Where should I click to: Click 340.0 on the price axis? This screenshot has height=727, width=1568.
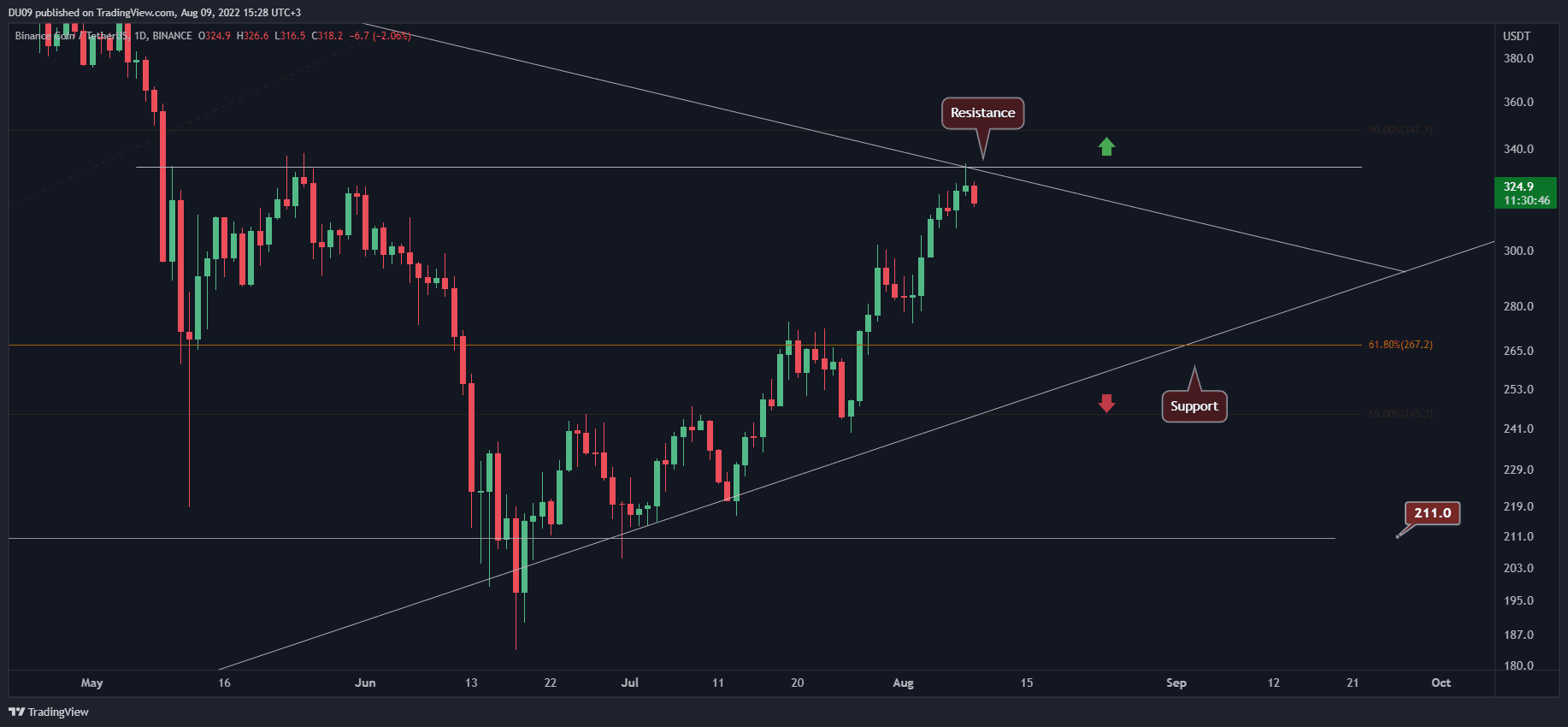pyautogui.click(x=1518, y=149)
